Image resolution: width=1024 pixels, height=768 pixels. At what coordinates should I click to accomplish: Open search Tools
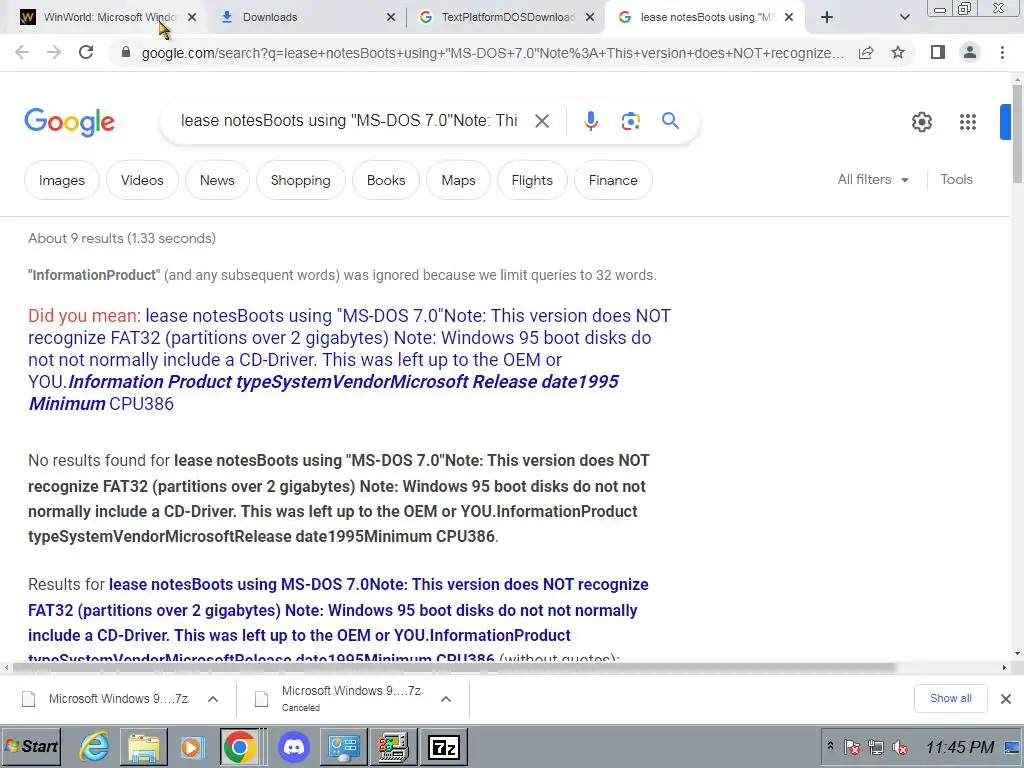click(x=956, y=180)
